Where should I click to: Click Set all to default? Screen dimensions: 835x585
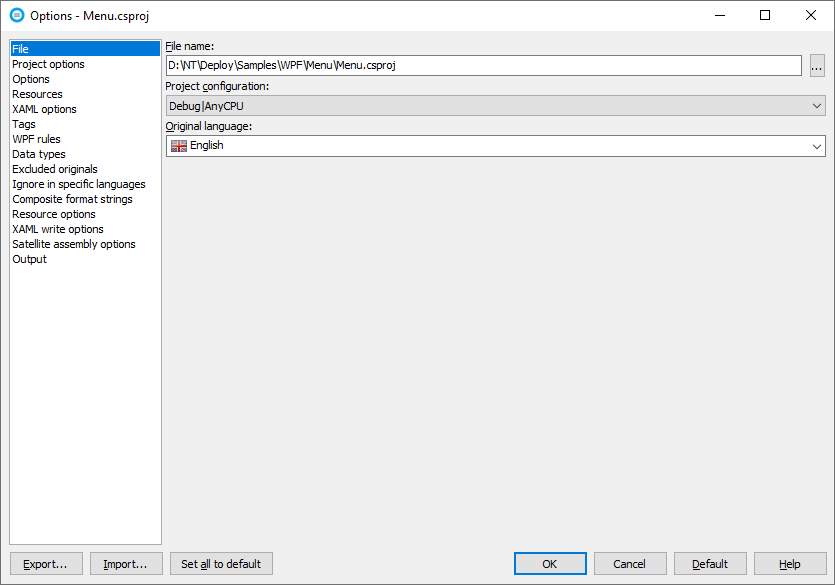point(221,564)
